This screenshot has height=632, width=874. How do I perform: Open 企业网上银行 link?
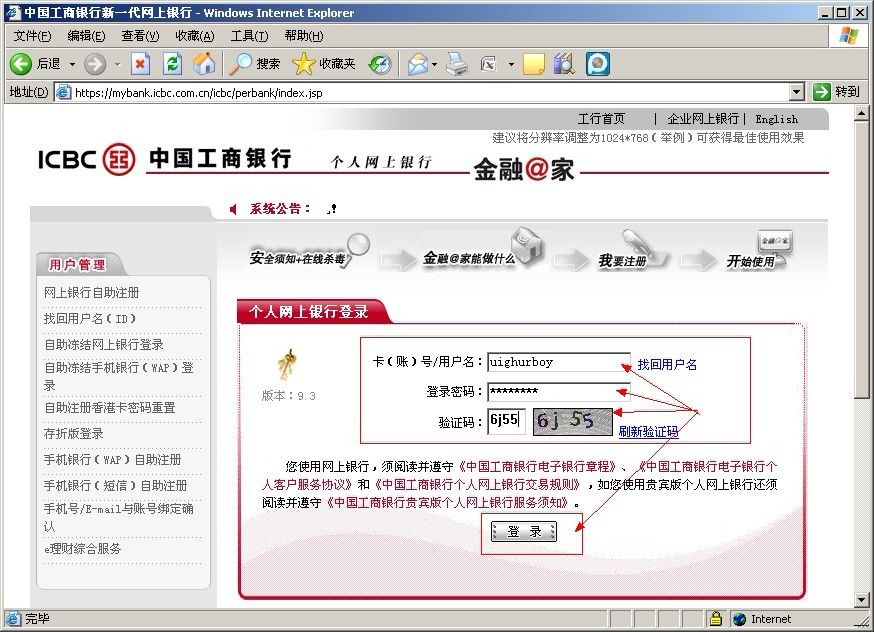703,119
